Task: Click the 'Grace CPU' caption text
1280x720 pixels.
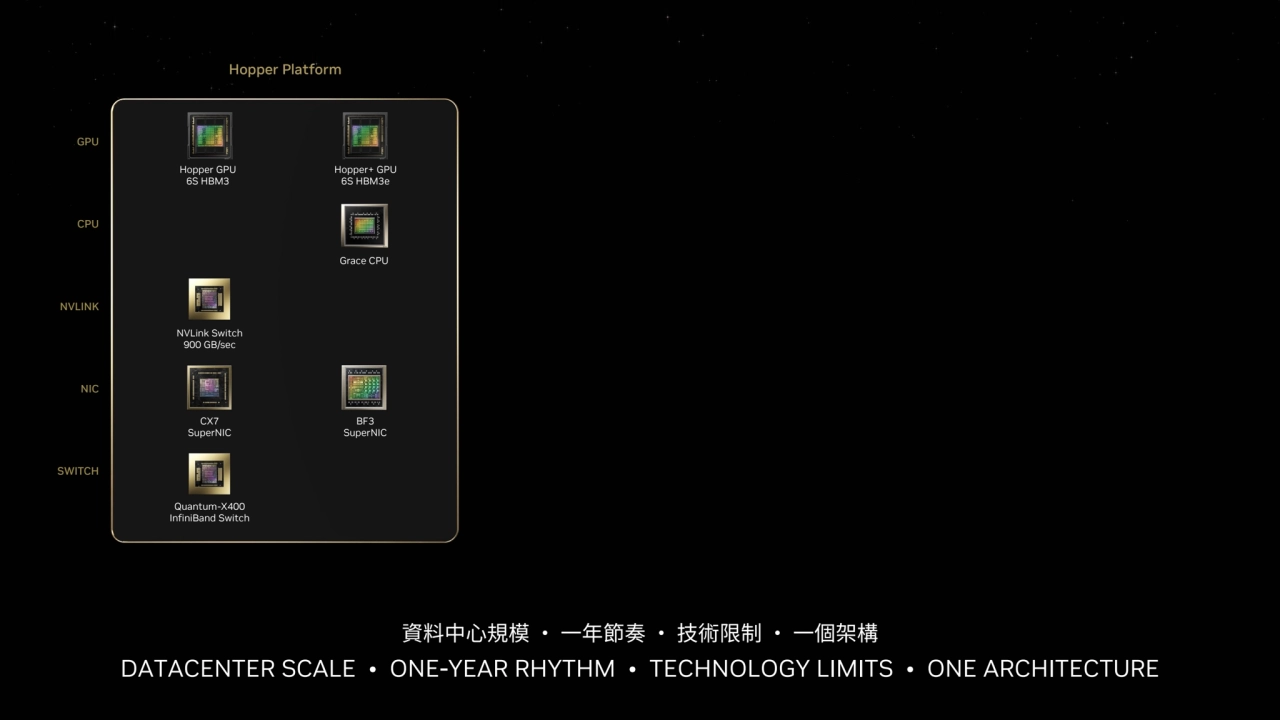Action: coord(364,261)
